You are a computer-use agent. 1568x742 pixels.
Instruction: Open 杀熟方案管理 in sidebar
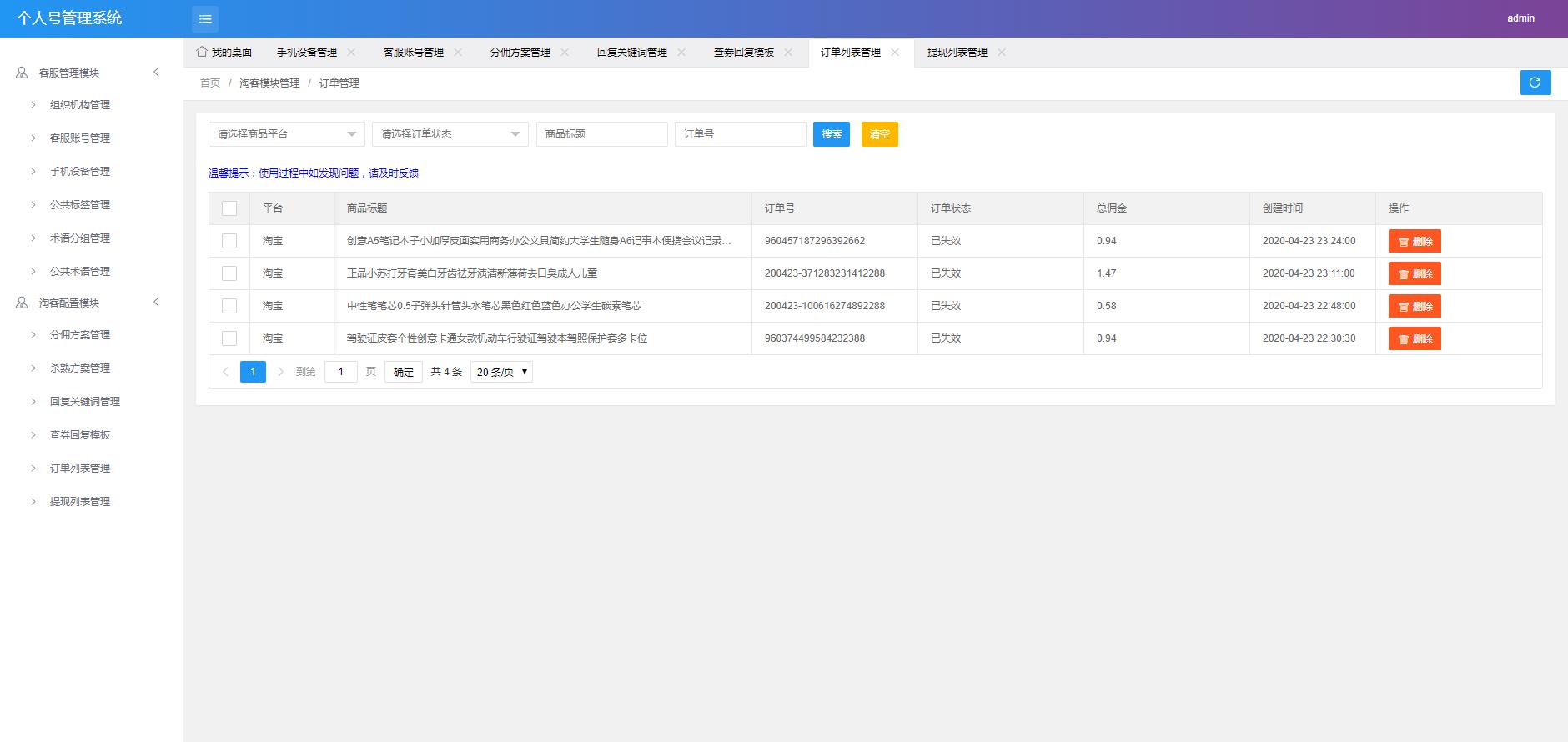click(x=80, y=368)
